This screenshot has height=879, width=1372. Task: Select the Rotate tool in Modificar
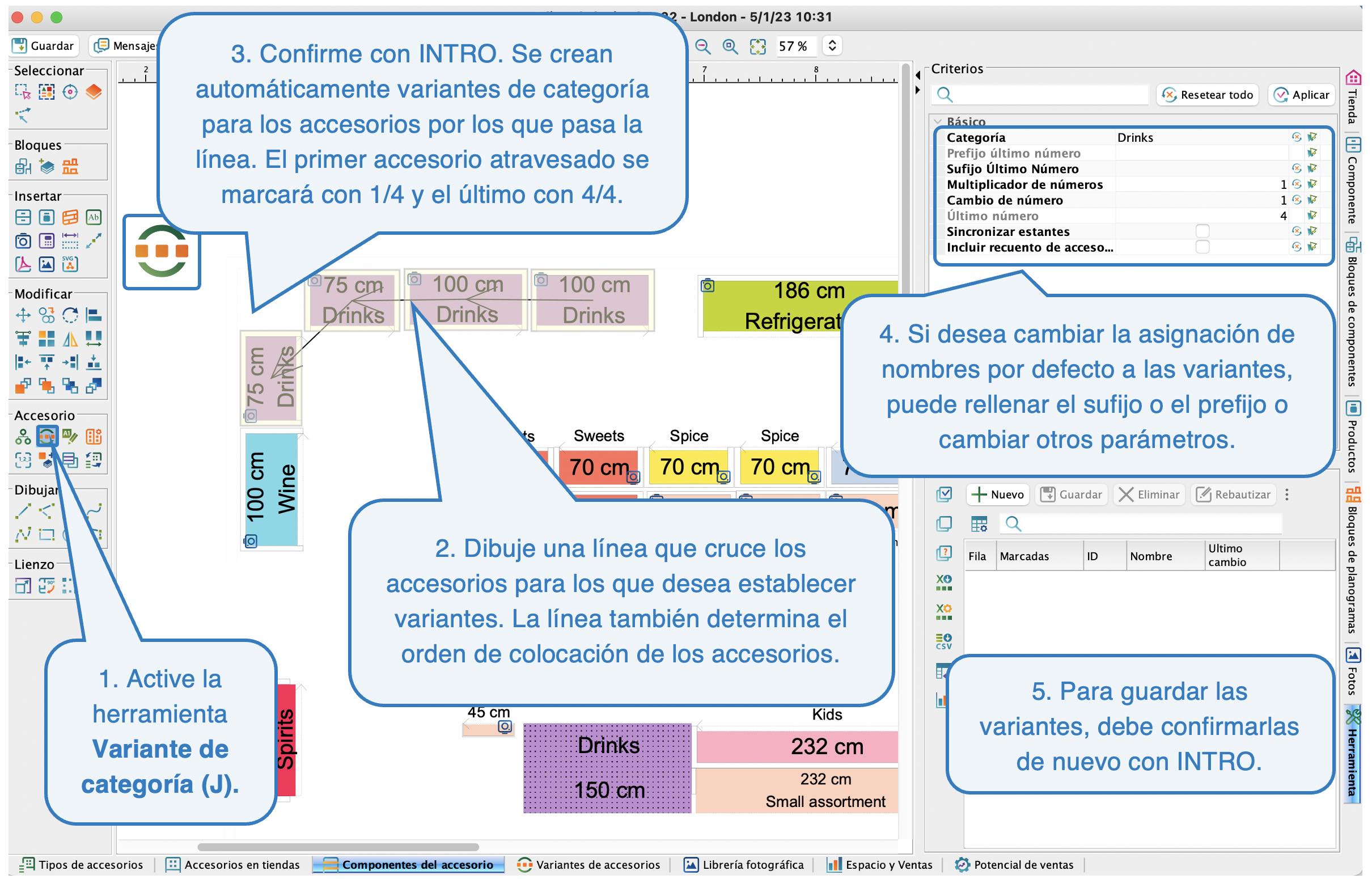[x=70, y=315]
